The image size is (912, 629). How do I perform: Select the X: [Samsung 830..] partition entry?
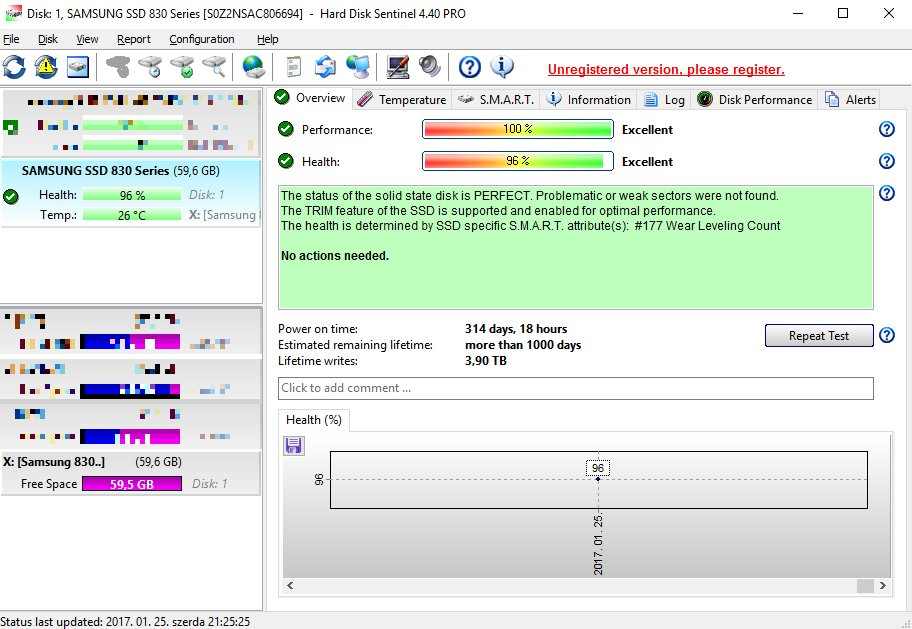[x=130, y=474]
